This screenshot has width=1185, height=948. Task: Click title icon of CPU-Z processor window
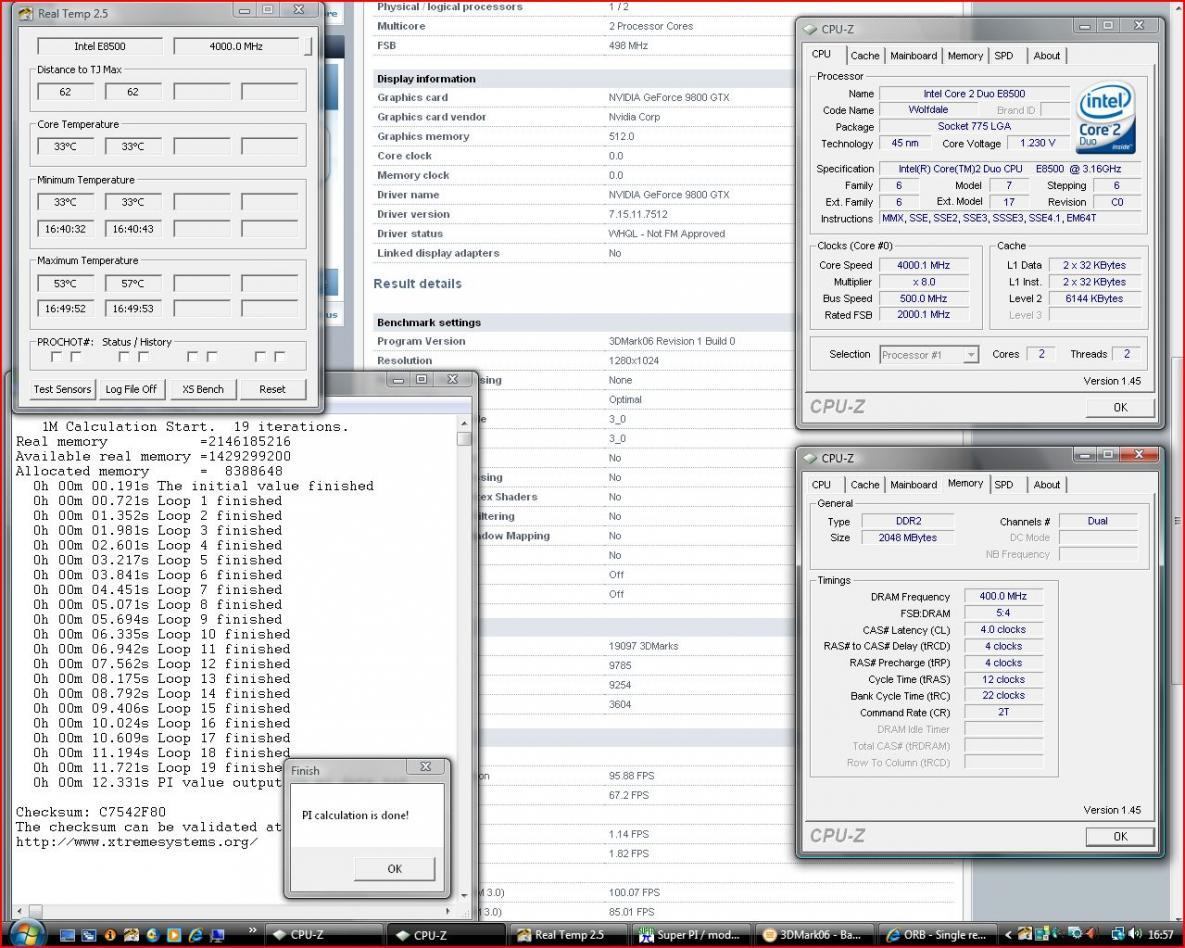pos(810,29)
